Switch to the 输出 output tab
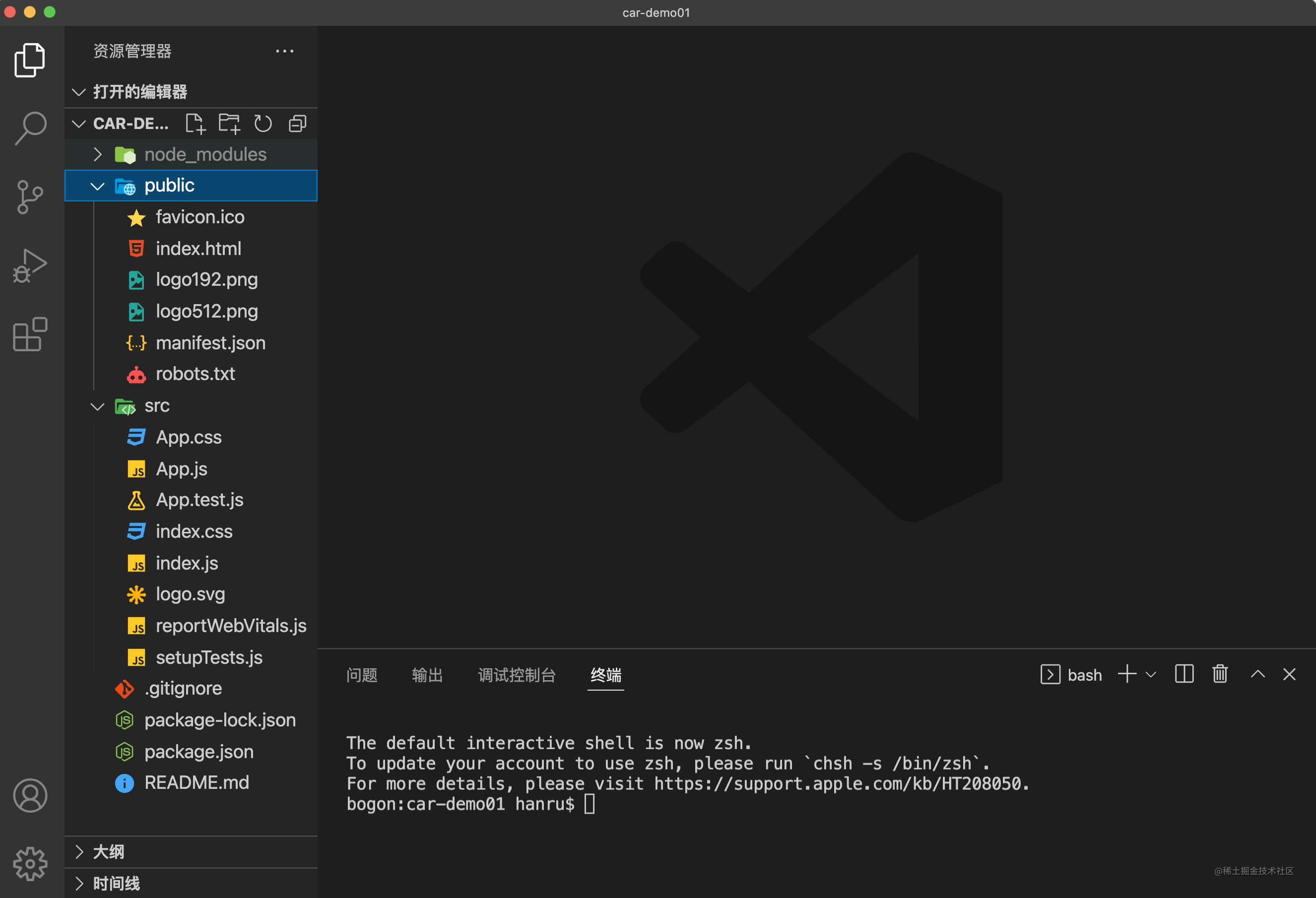The image size is (1316, 898). click(x=428, y=675)
